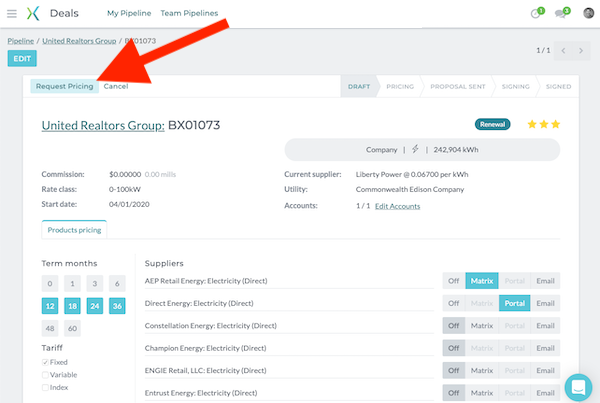Open the hamburger main menu
This screenshot has height=403, width=600.
(12, 14)
